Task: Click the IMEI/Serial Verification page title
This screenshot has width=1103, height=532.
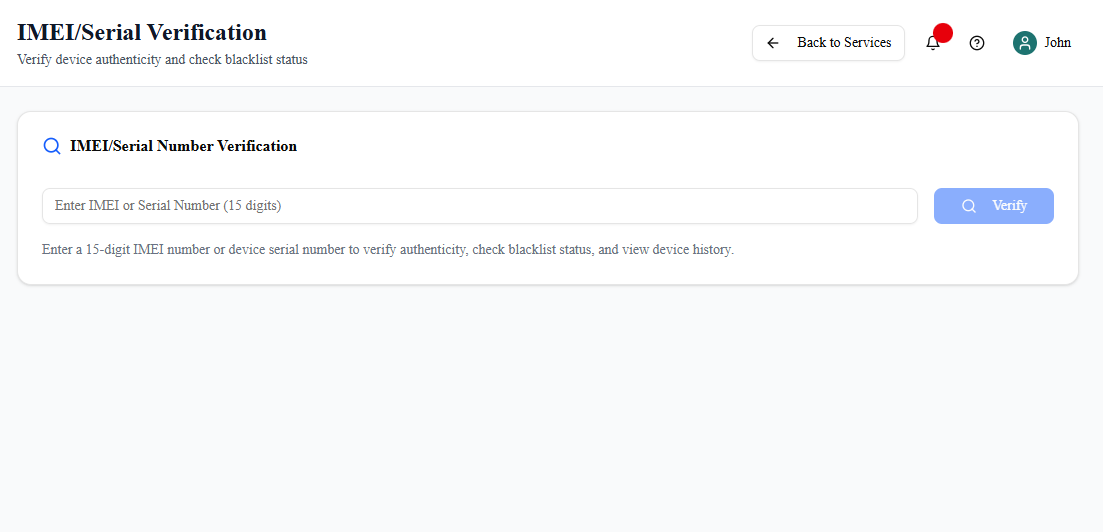Action: [142, 32]
